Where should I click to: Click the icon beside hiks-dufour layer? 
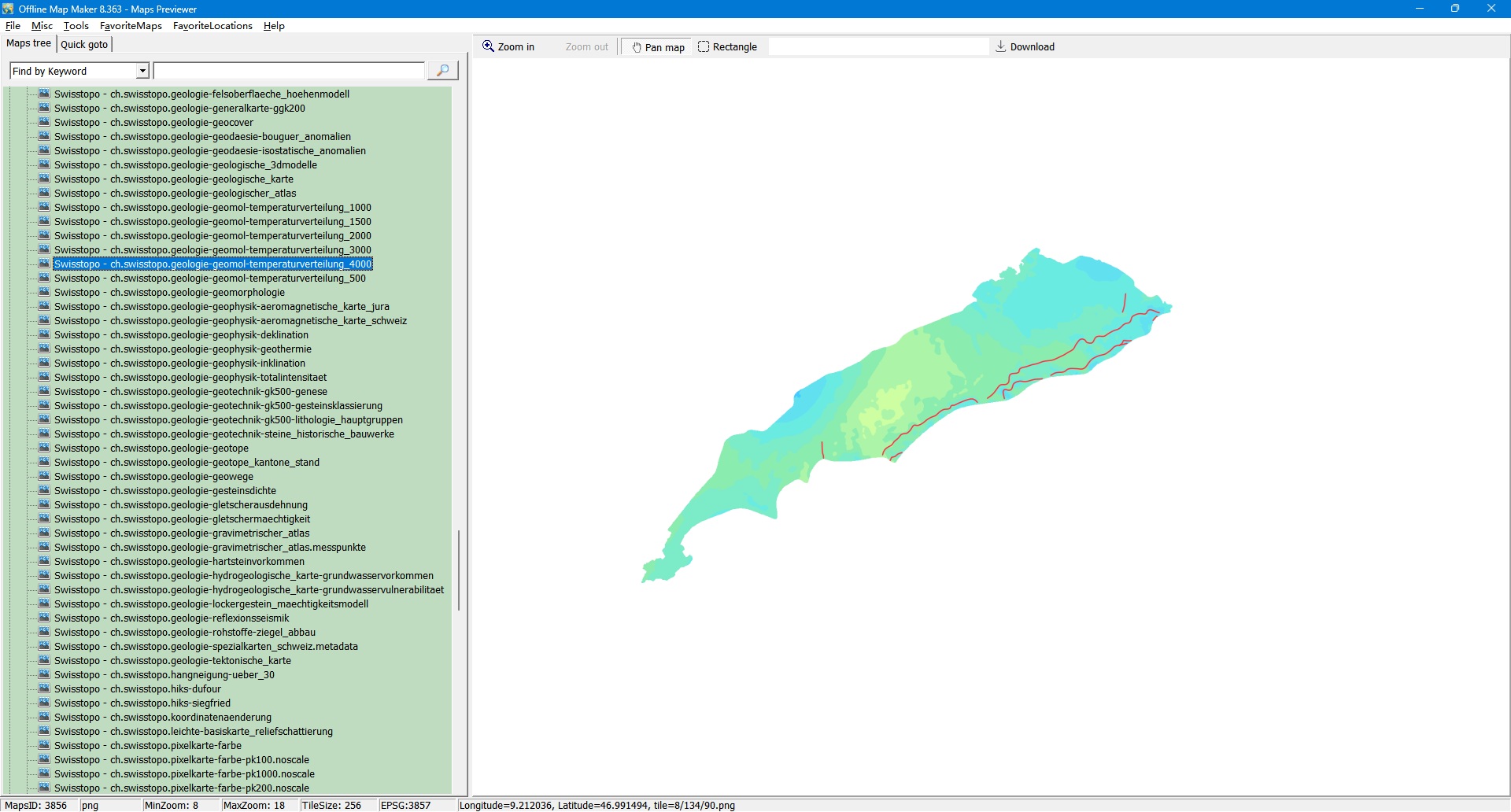[x=44, y=689]
